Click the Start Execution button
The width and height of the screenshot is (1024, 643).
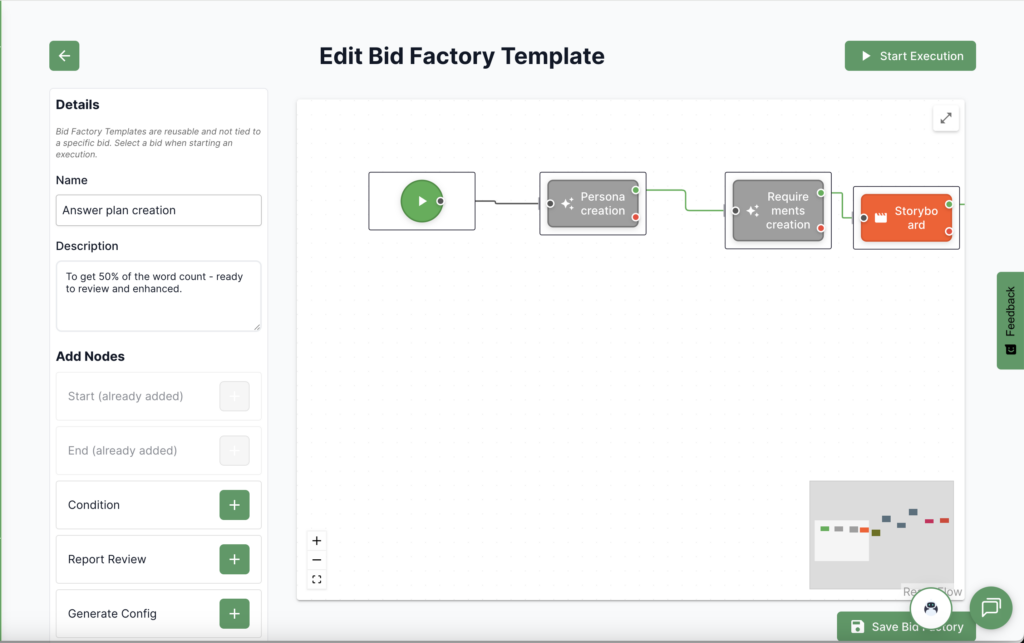click(x=910, y=56)
